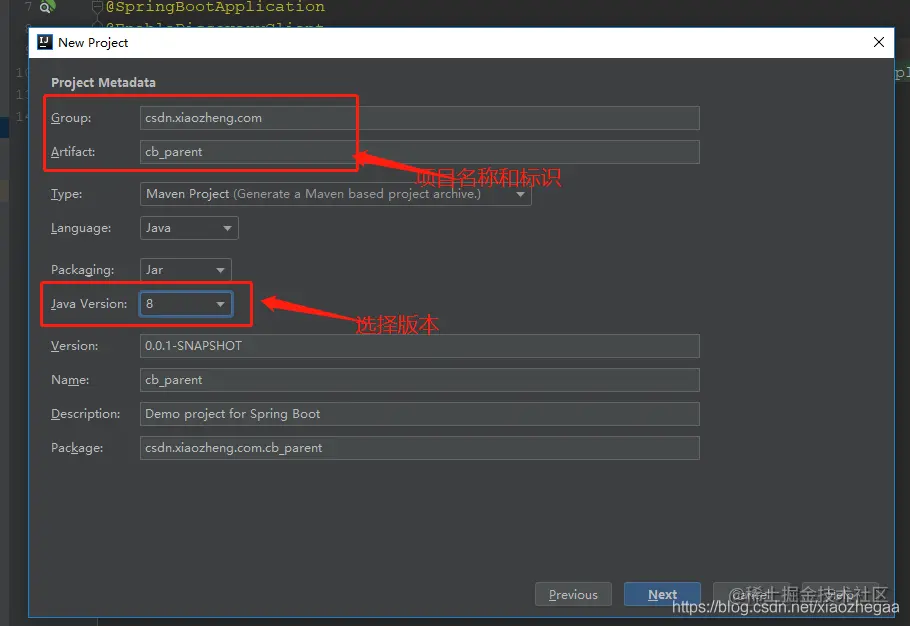This screenshot has width=910, height=626.
Task: Click the gutter run icon in the editor behind the dialog
Action: [x=47, y=7]
